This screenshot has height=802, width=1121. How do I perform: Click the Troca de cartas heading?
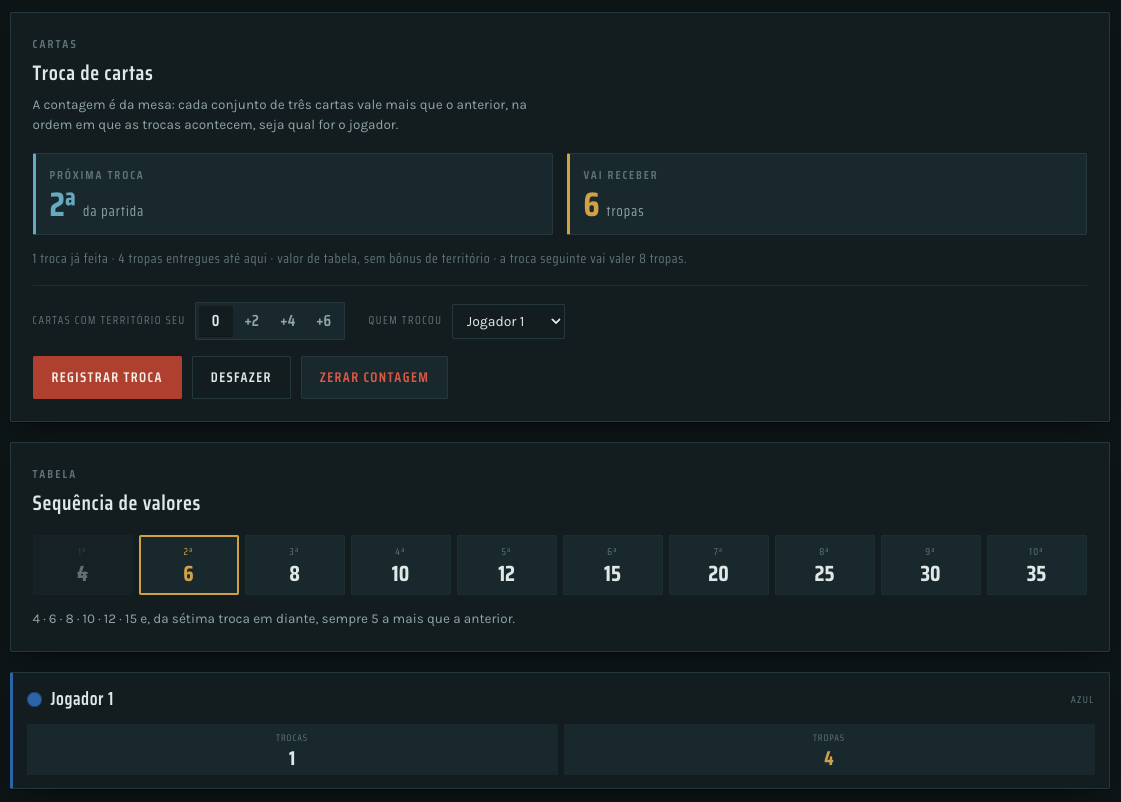pyautogui.click(x=92, y=73)
